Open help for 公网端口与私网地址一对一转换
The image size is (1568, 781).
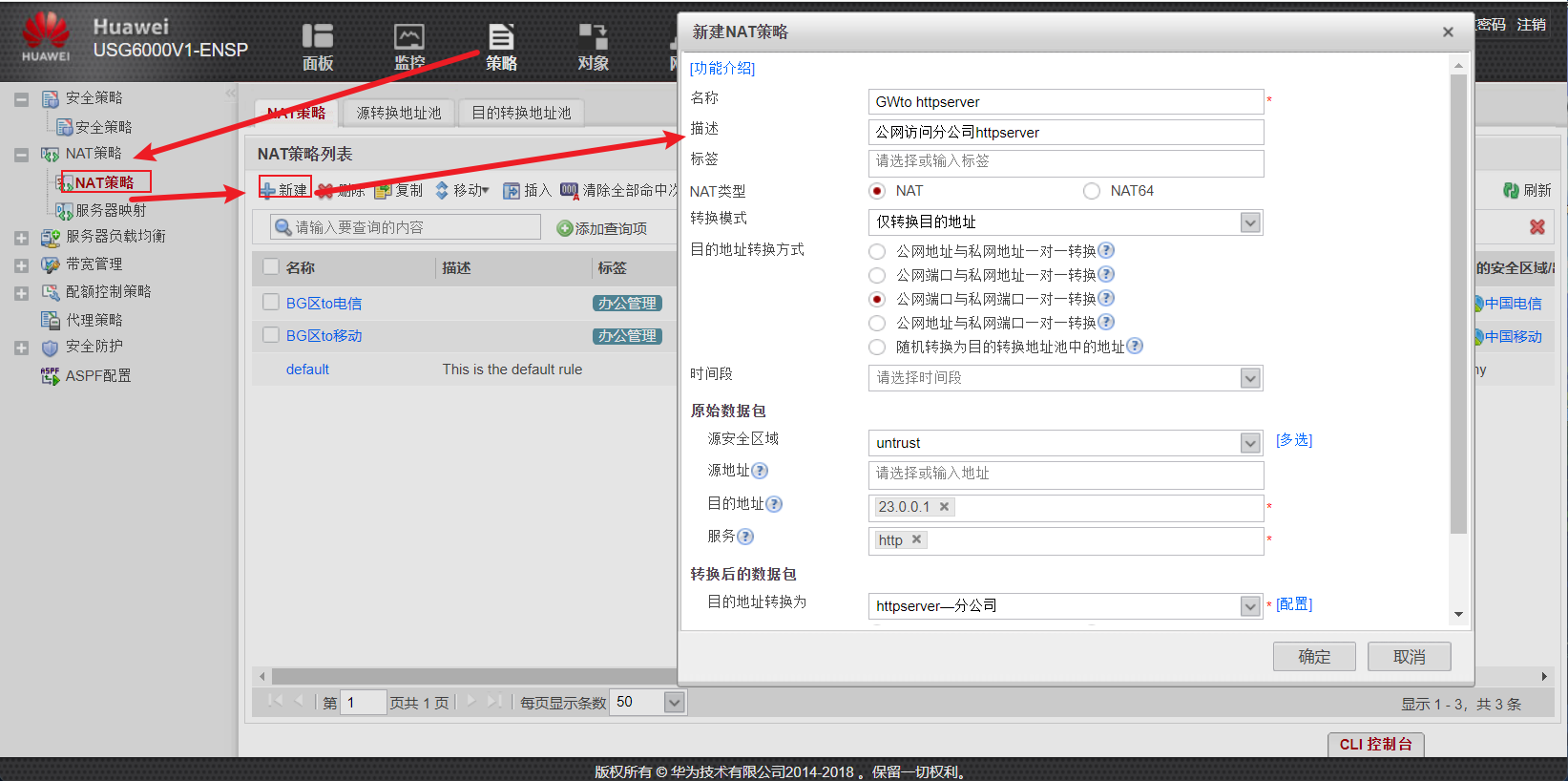pos(1106,274)
